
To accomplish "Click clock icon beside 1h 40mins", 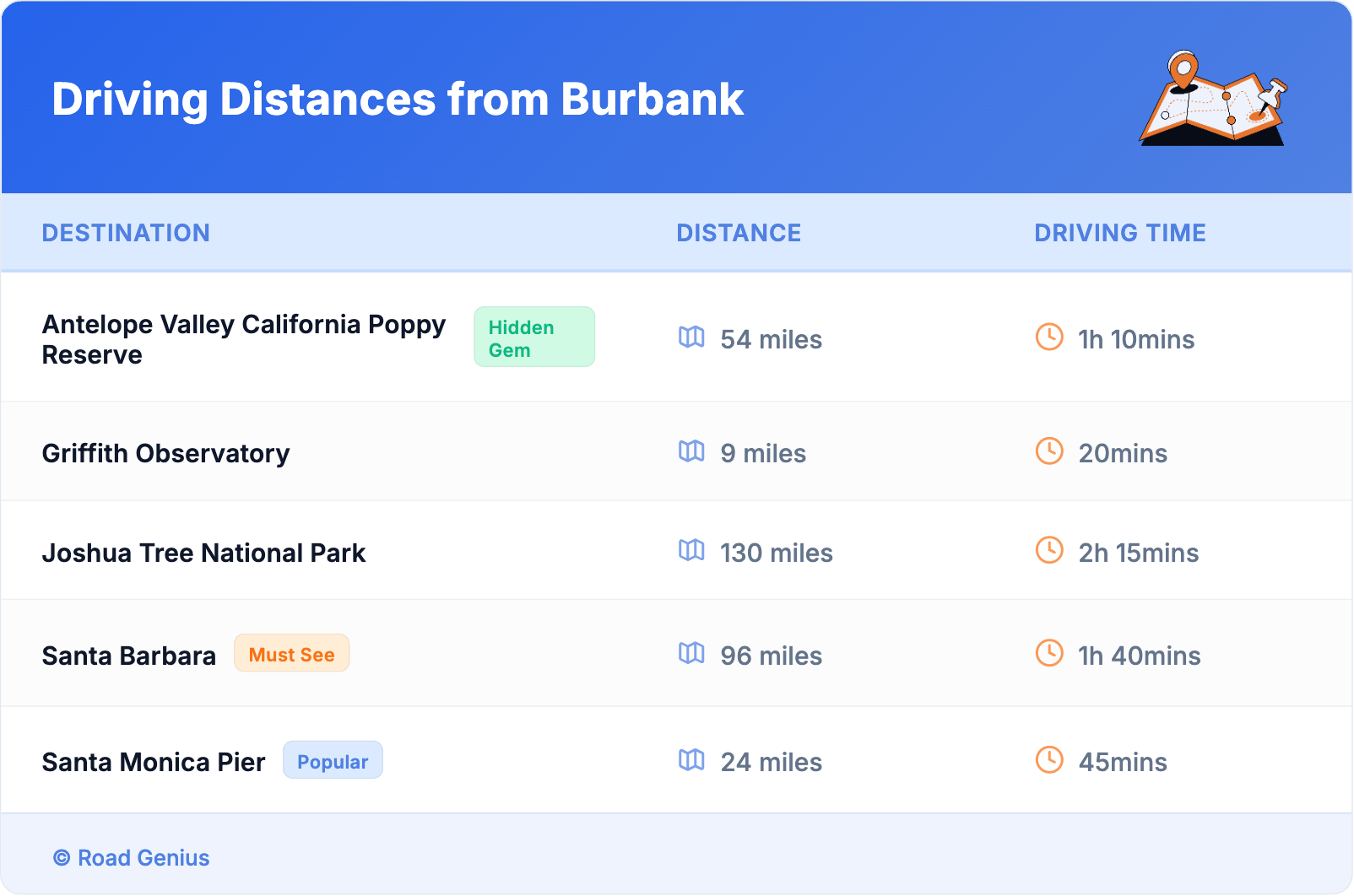I will [x=1049, y=654].
